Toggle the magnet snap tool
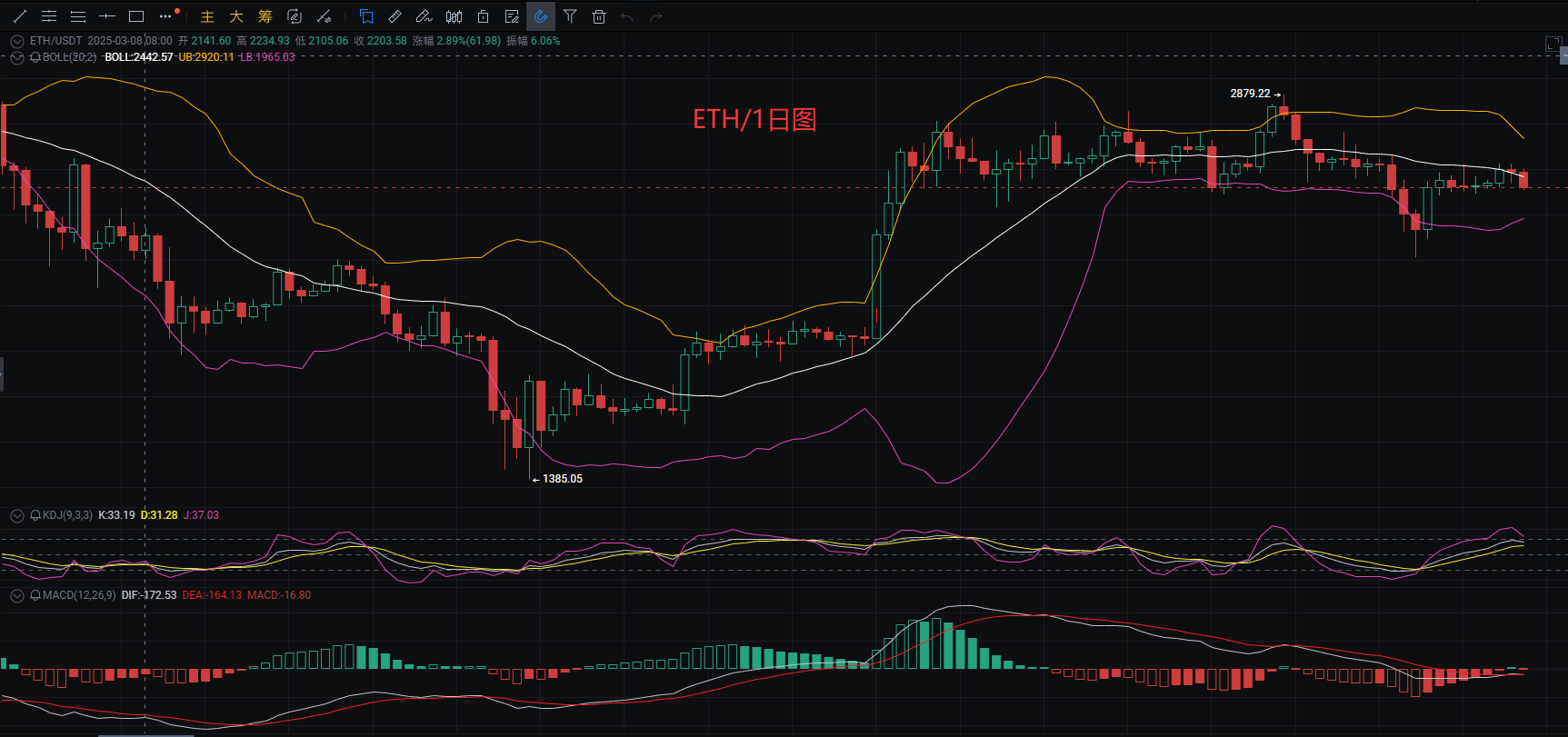This screenshot has width=1568, height=737. (x=541, y=16)
